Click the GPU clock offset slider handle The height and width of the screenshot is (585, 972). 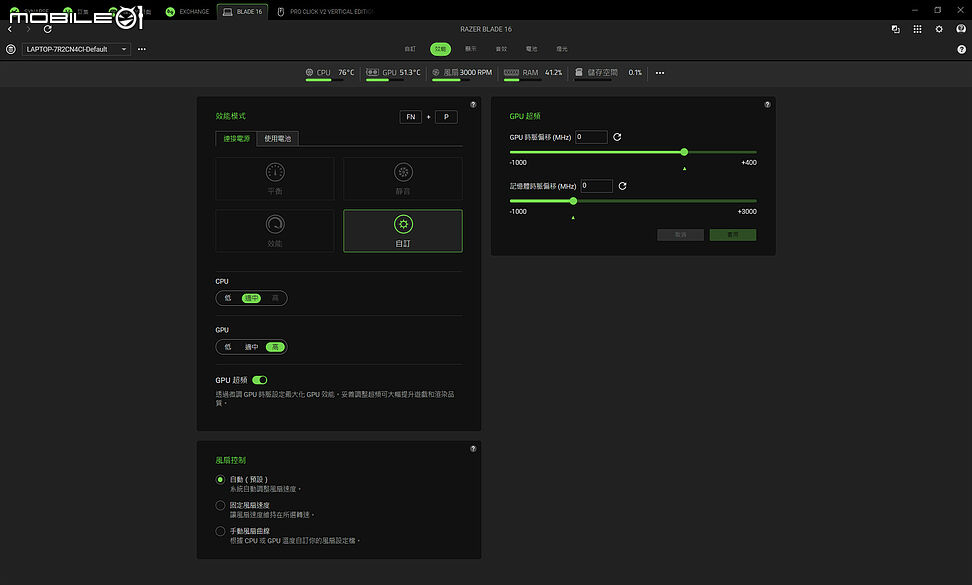coord(684,152)
